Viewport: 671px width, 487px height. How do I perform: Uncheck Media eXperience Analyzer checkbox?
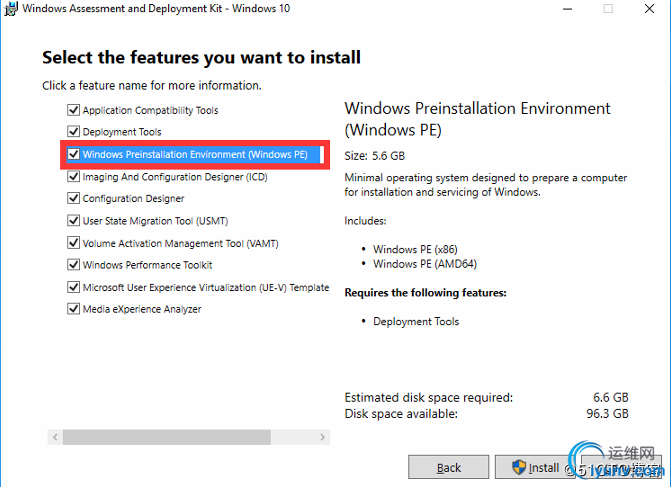73,309
